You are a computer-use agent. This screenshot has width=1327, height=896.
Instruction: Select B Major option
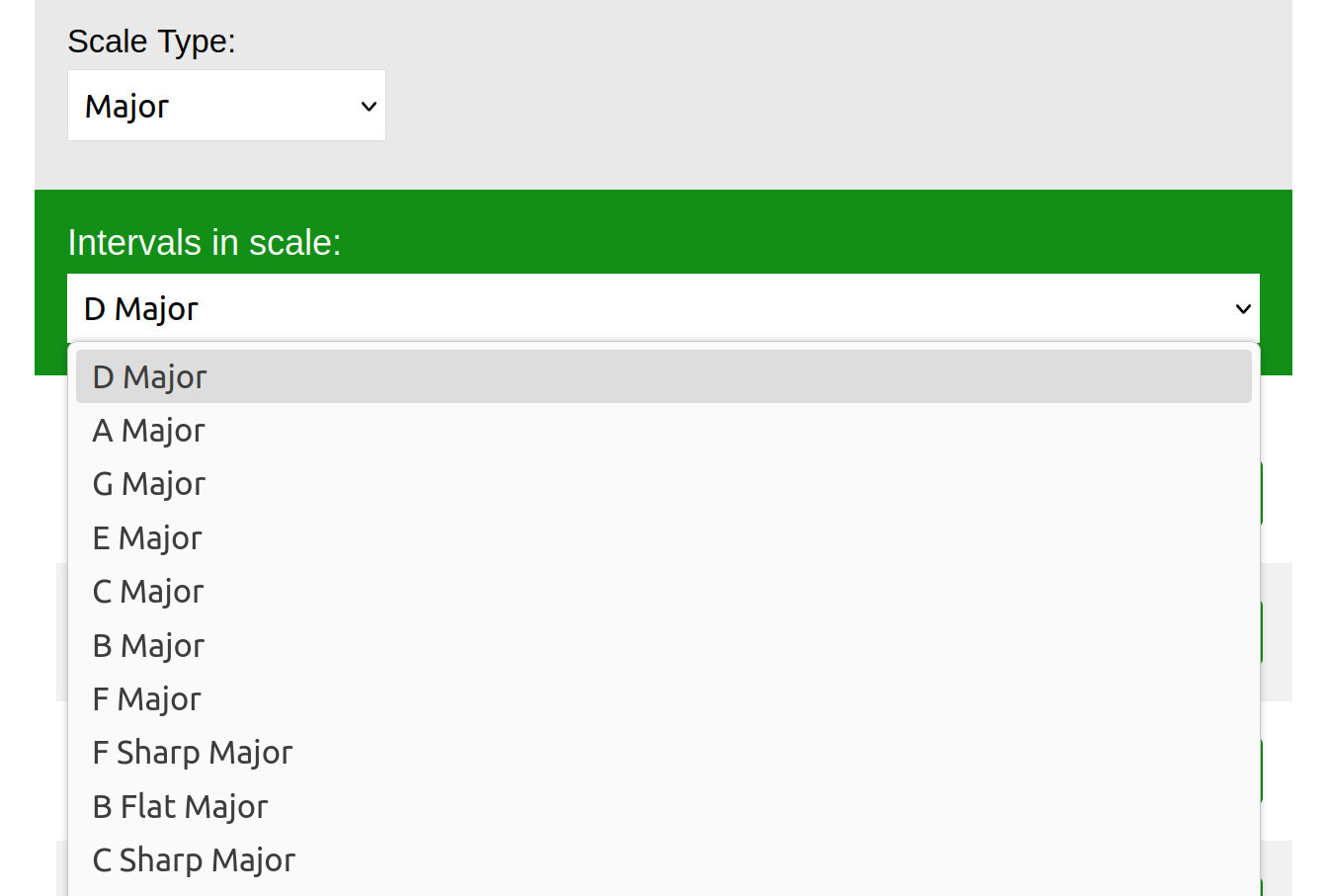coord(148,646)
